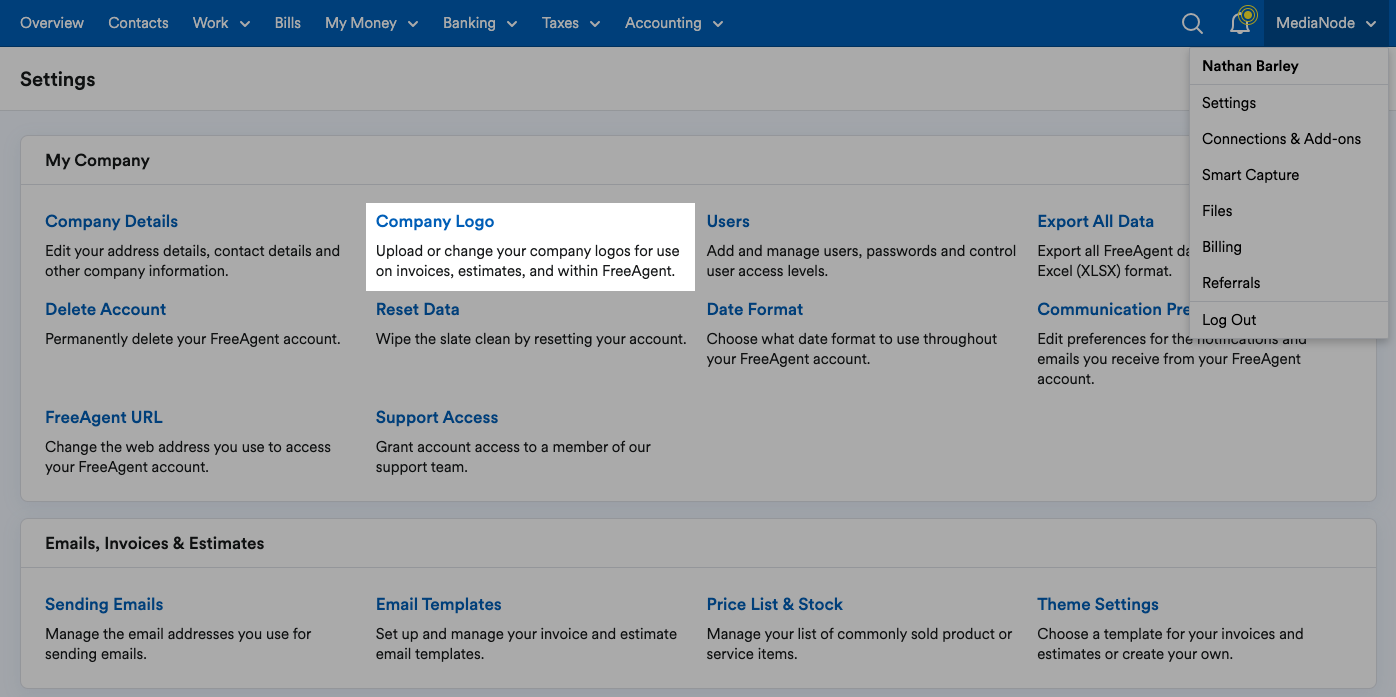Open the Date Format link
Image resolution: width=1396 pixels, height=697 pixels.
(x=755, y=310)
